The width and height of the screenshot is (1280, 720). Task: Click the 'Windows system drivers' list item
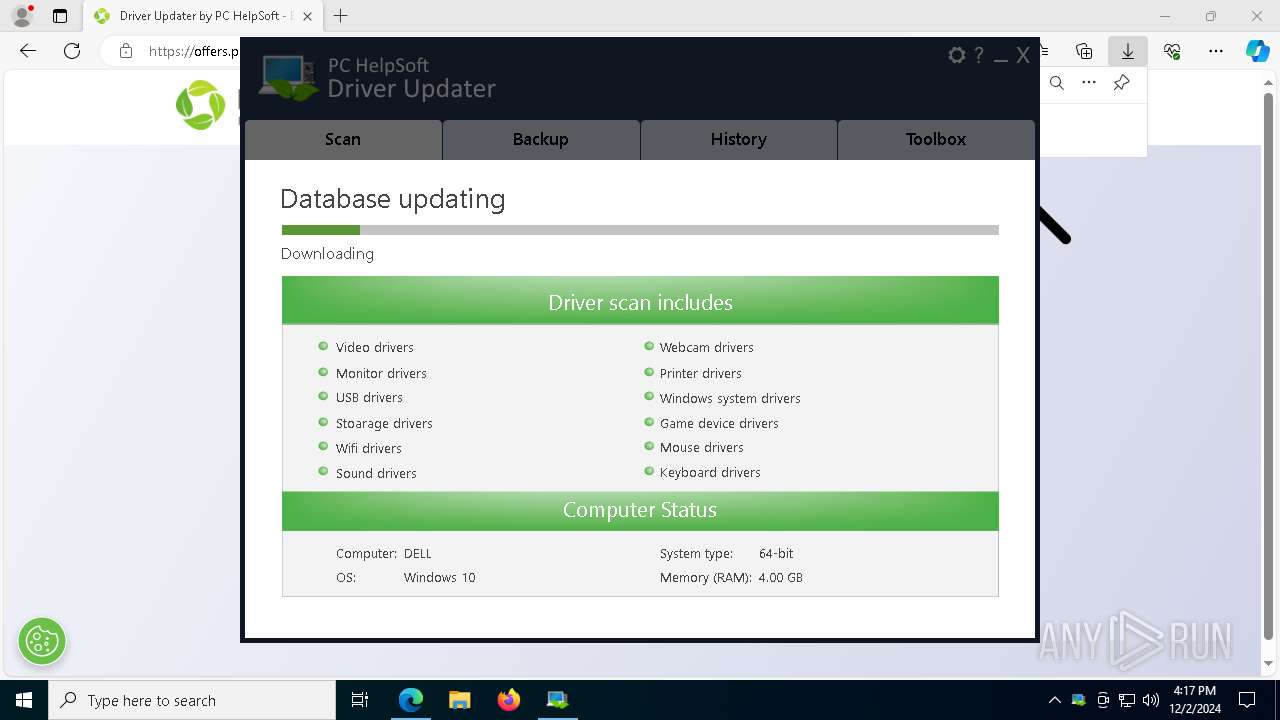(x=730, y=398)
